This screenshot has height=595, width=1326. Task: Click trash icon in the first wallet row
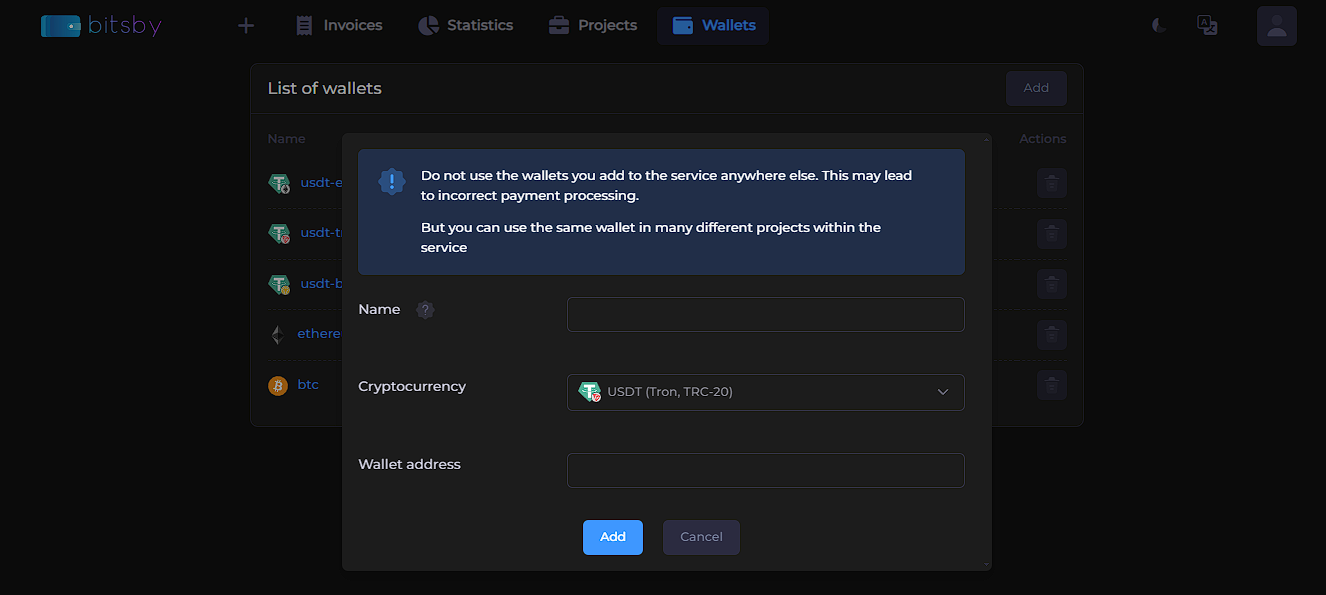[x=1051, y=183]
